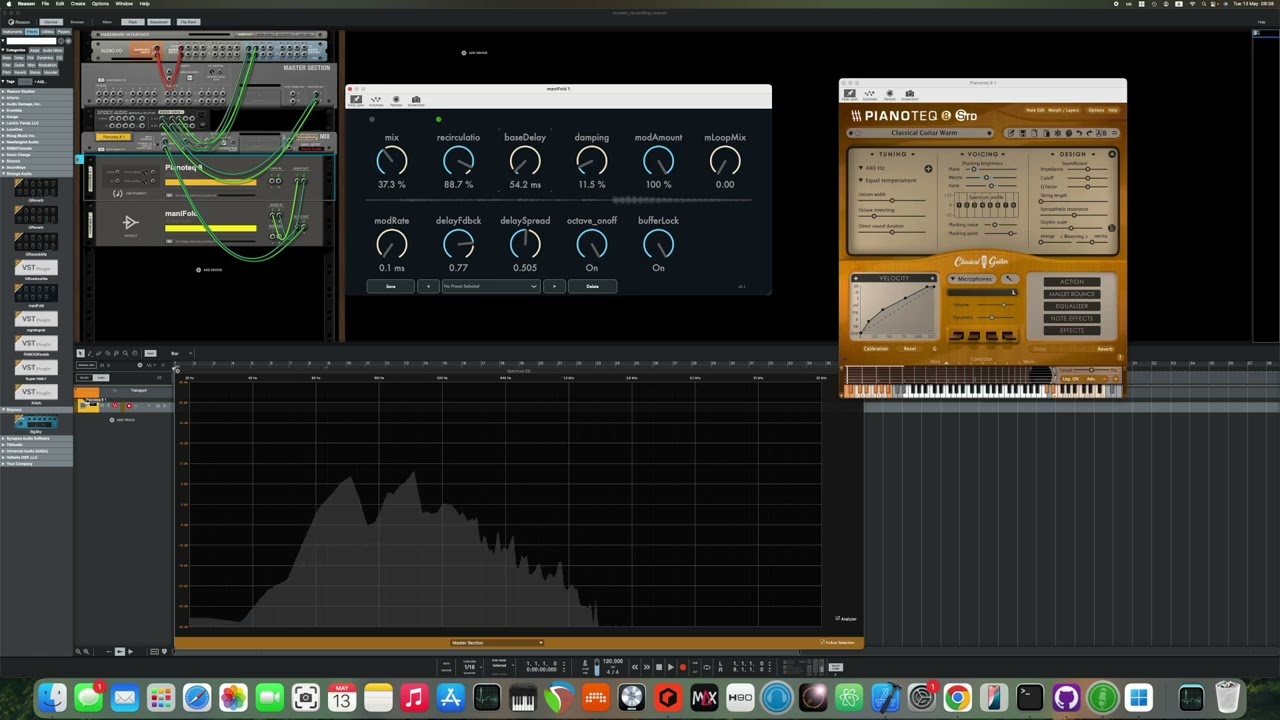Screen dimensions: 1280x720
Task: Open Music app from the Dock
Action: (414, 697)
